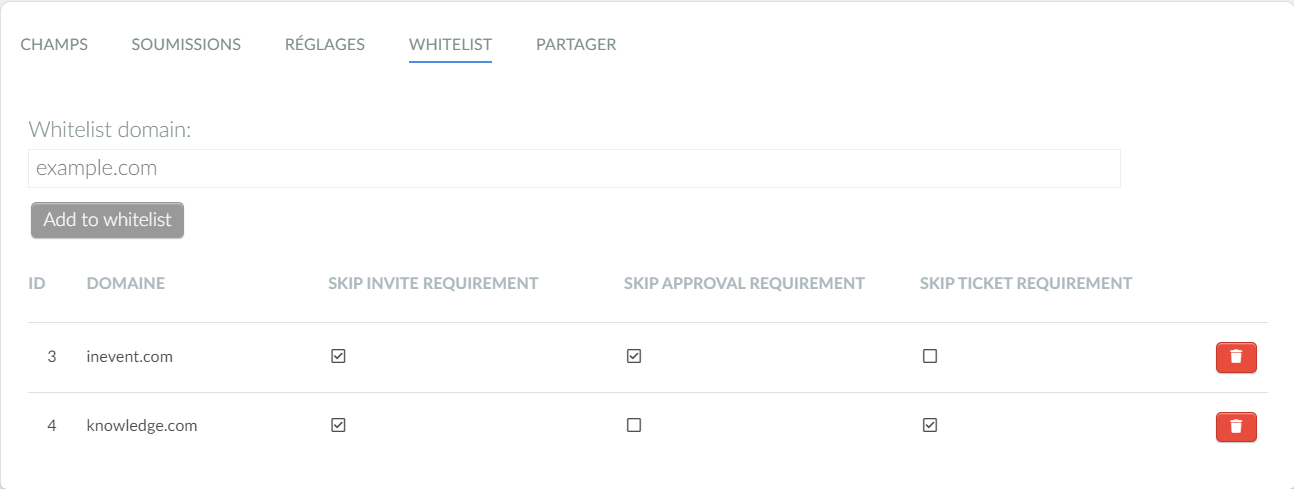
Task: Uncheck skip invite requirement for inevent.com
Action: [x=338, y=356]
